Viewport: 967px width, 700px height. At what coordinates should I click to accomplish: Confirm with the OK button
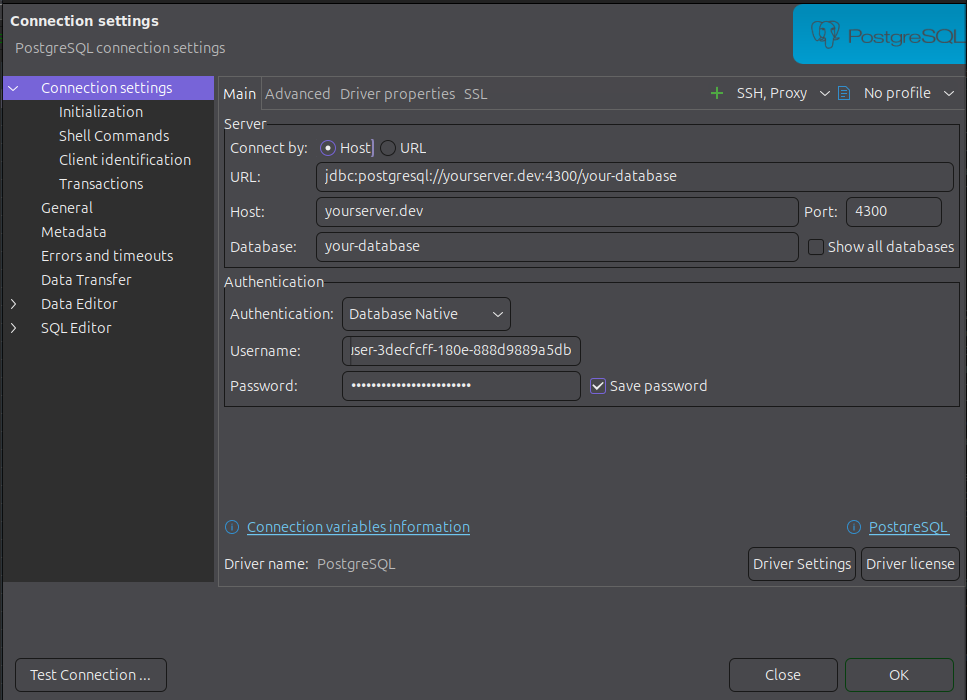(899, 675)
